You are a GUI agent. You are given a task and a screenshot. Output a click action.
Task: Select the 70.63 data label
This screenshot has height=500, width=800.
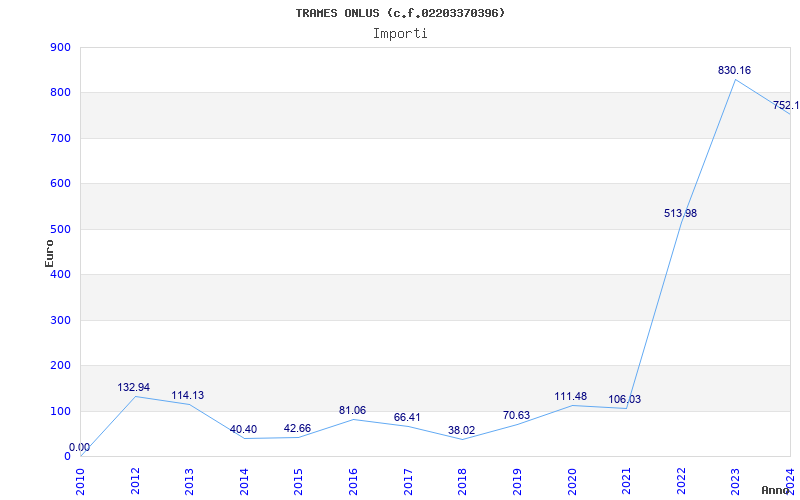pyautogui.click(x=516, y=416)
